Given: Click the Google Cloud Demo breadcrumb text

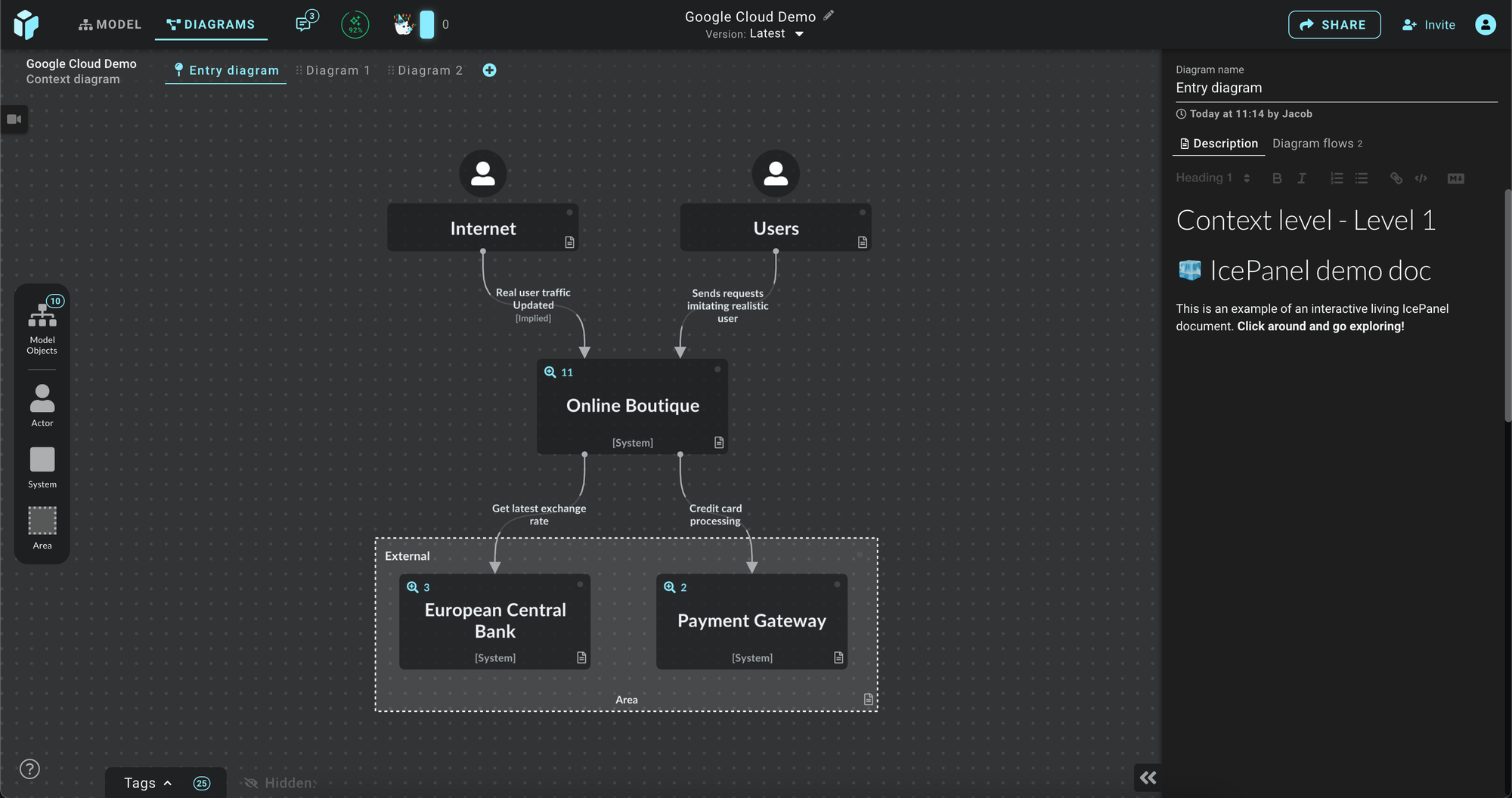Looking at the screenshot, I should point(81,63).
